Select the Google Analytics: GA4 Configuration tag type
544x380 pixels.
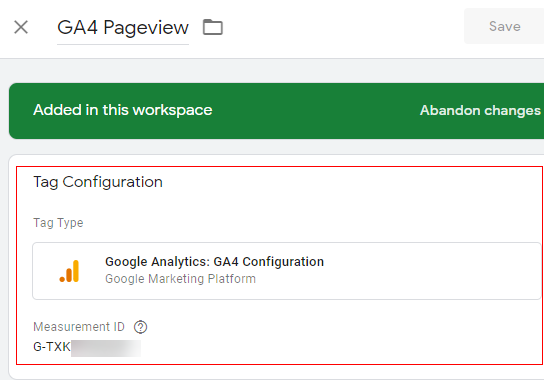(287, 271)
